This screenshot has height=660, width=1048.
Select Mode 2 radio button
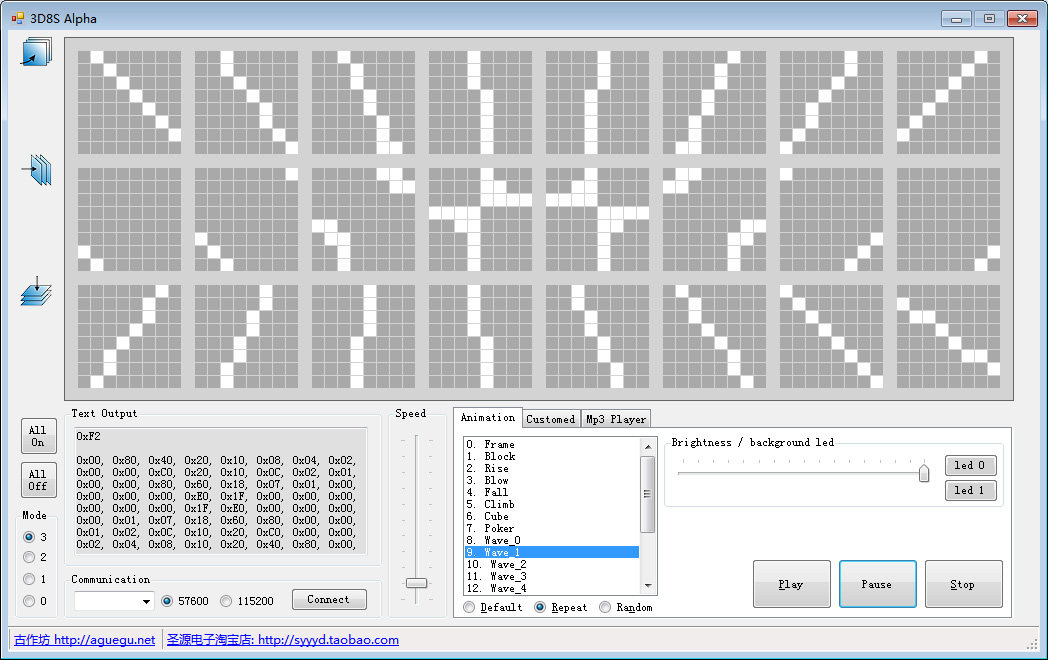(29, 556)
